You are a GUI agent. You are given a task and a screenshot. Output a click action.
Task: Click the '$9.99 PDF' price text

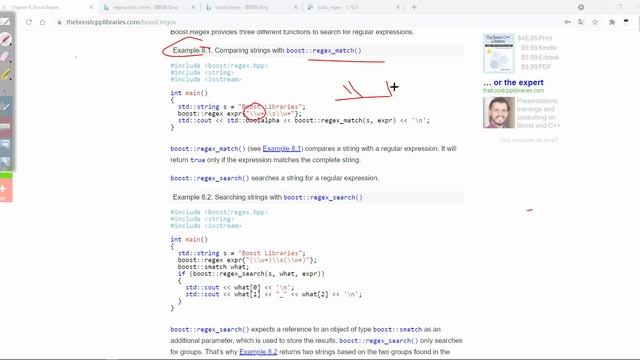click(x=536, y=67)
